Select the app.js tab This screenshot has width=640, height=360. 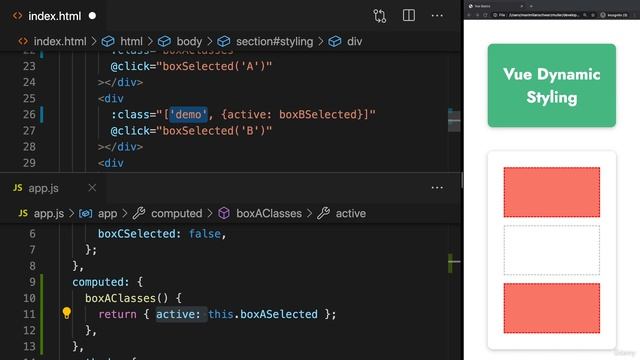(53, 188)
